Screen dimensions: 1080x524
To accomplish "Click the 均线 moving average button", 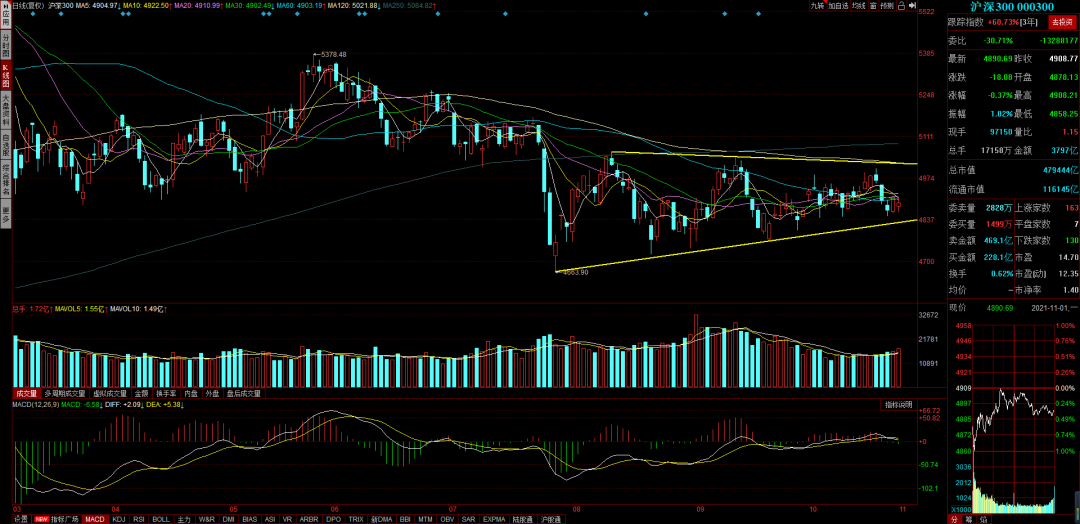I will pos(859,6).
